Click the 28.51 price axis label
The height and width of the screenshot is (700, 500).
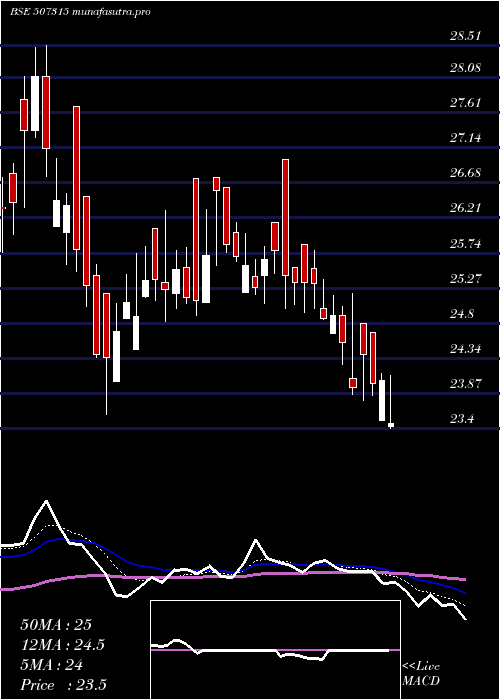465,36
